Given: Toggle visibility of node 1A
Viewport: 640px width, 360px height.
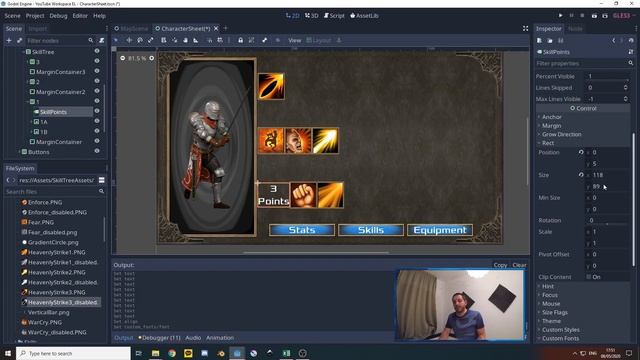Looking at the screenshot, I should [97, 121].
